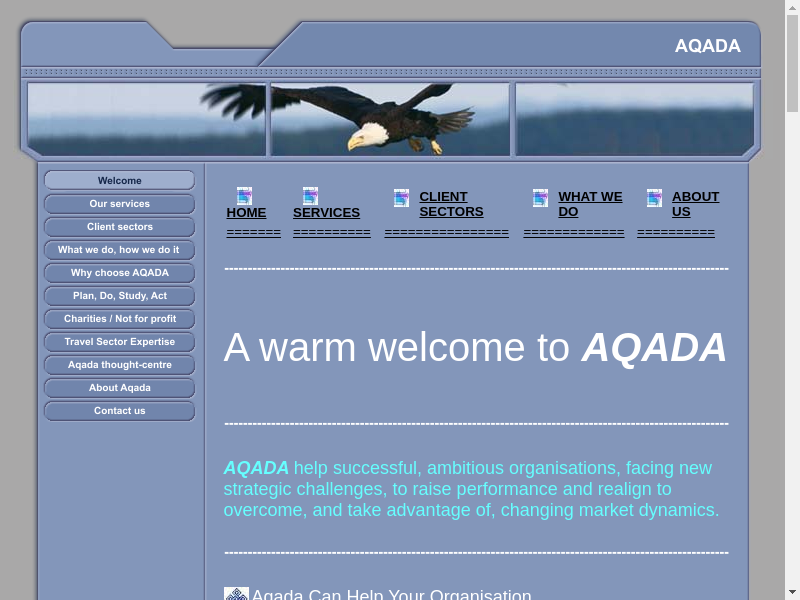Follow the WHAT WE DO link
Image resolution: width=800 pixels, height=600 pixels.
point(589,204)
